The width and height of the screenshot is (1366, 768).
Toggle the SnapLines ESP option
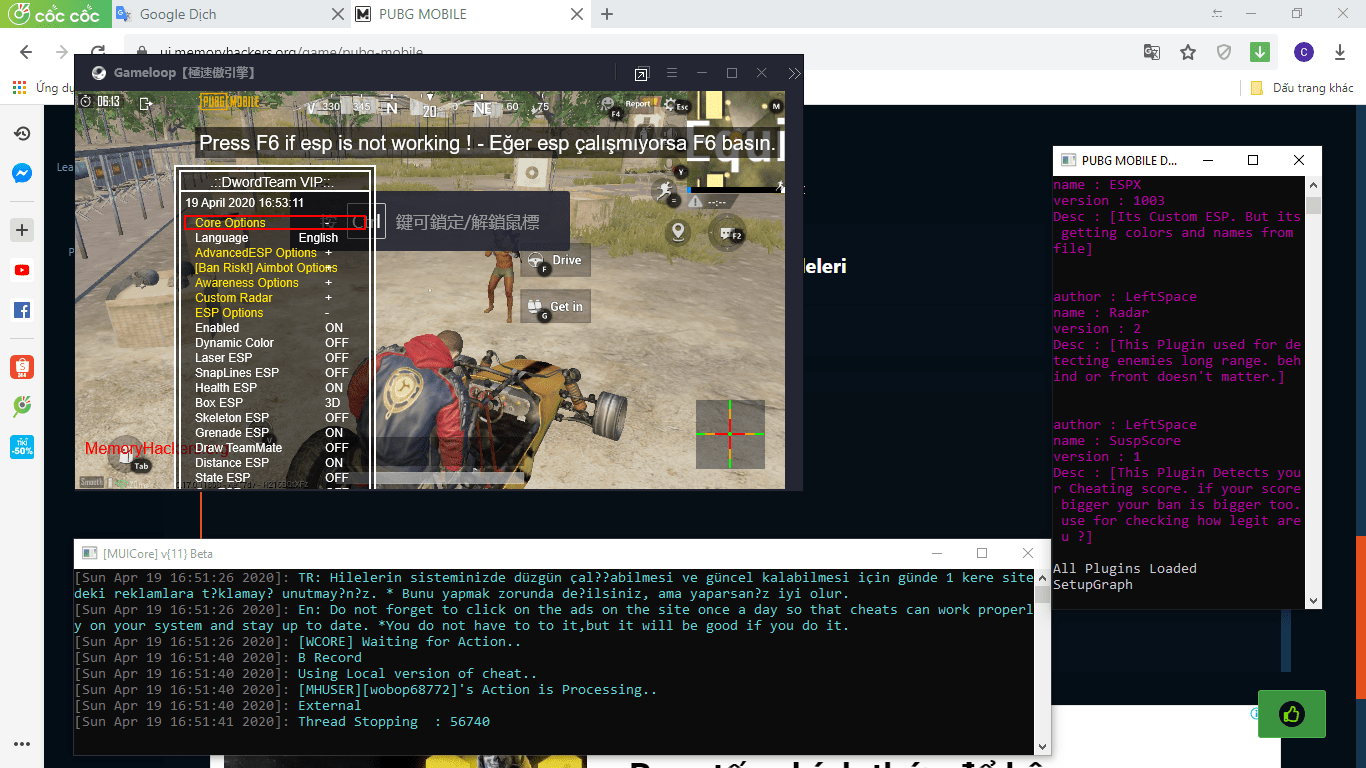270,373
